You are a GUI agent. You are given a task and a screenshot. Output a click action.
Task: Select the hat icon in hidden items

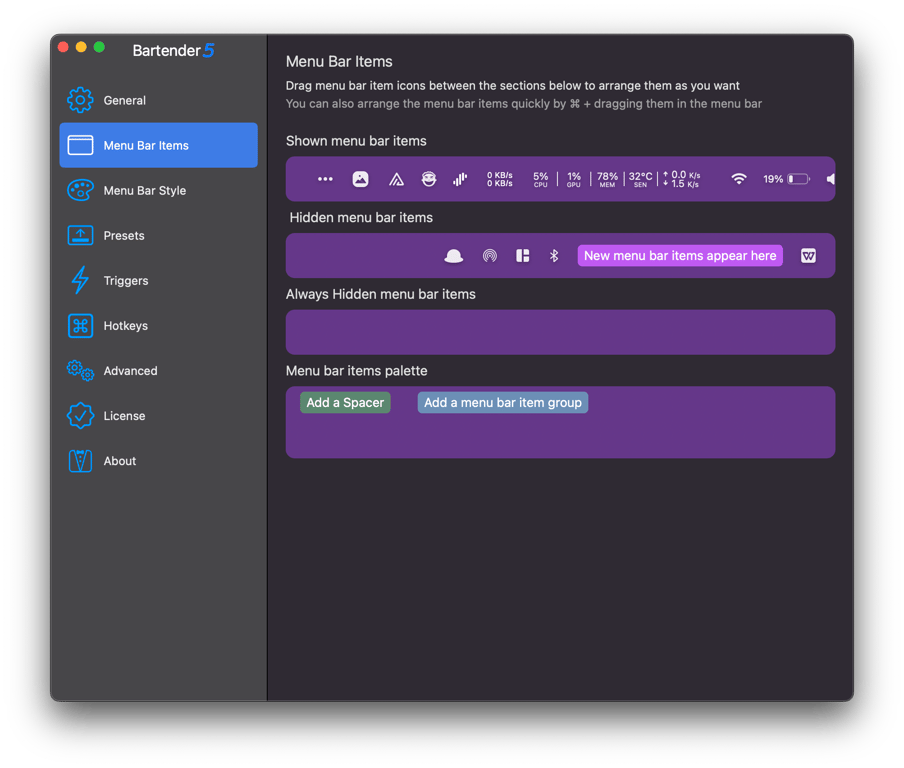[454, 256]
